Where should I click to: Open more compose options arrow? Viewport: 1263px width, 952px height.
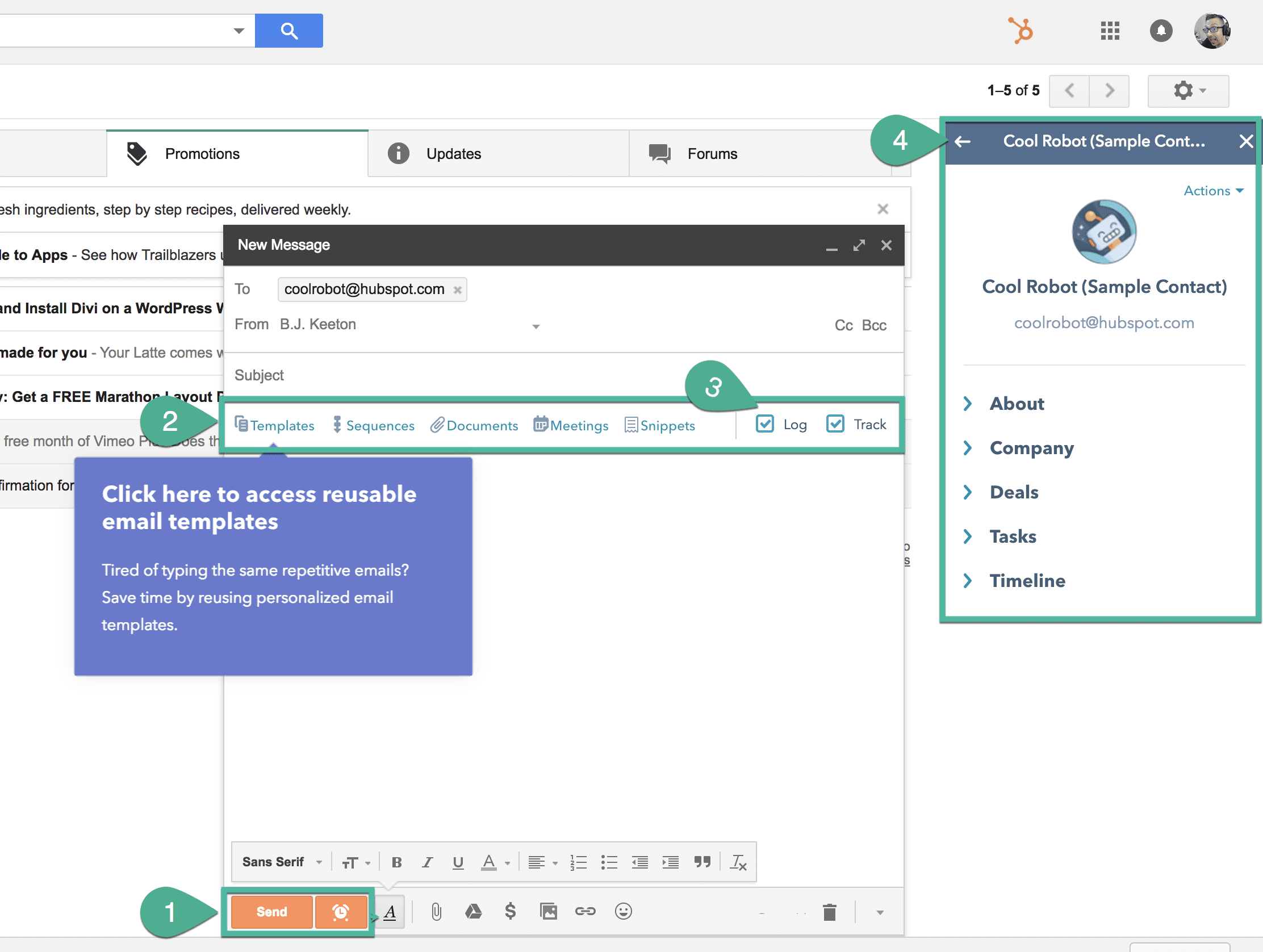tap(880, 913)
